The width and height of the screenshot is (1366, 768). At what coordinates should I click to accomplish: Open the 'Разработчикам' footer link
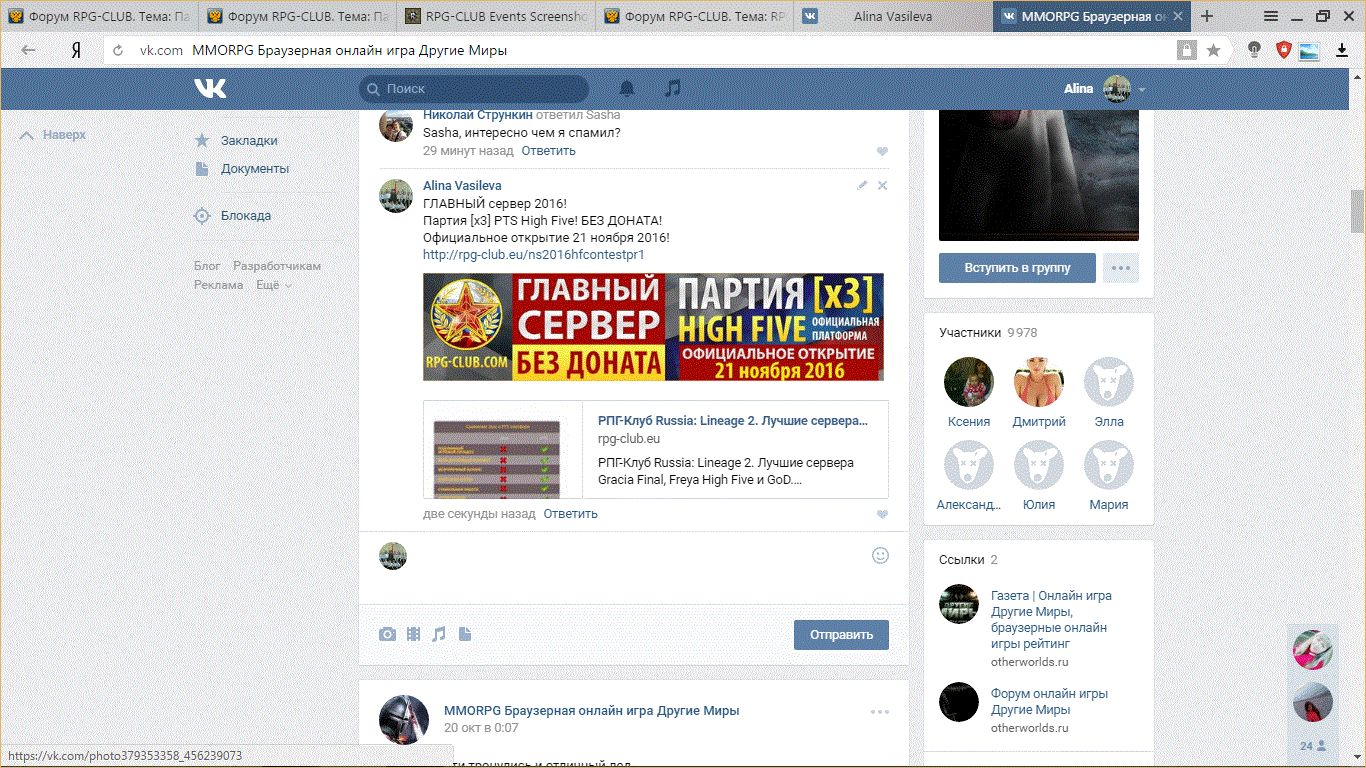point(277,266)
